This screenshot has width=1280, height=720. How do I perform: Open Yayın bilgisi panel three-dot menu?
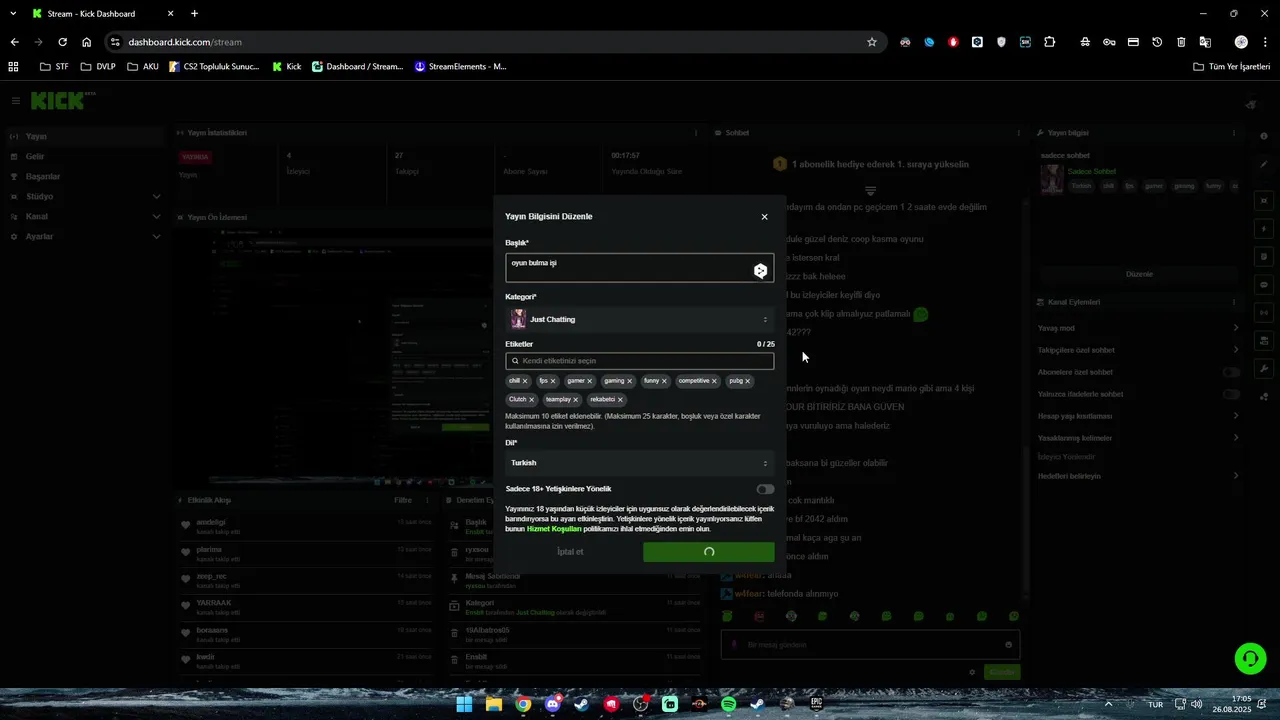[x=1234, y=133]
